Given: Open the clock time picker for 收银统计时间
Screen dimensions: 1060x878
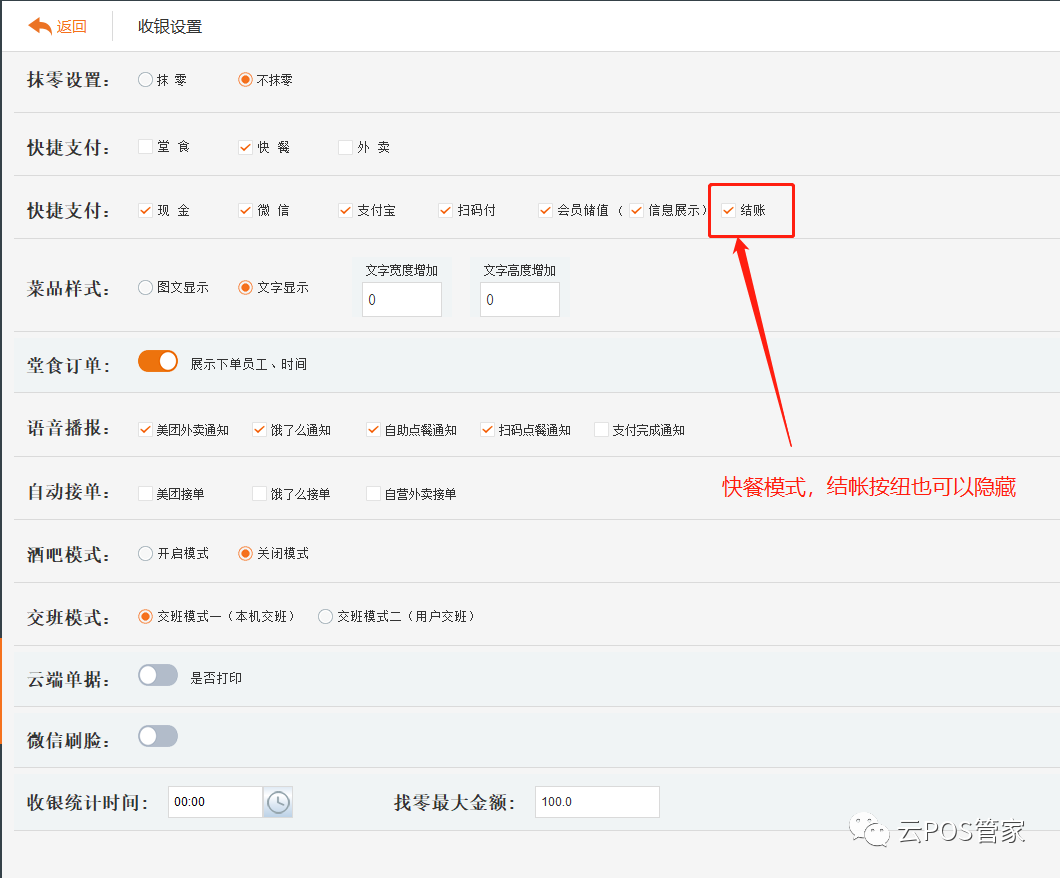Looking at the screenshot, I should pyautogui.click(x=277, y=801).
